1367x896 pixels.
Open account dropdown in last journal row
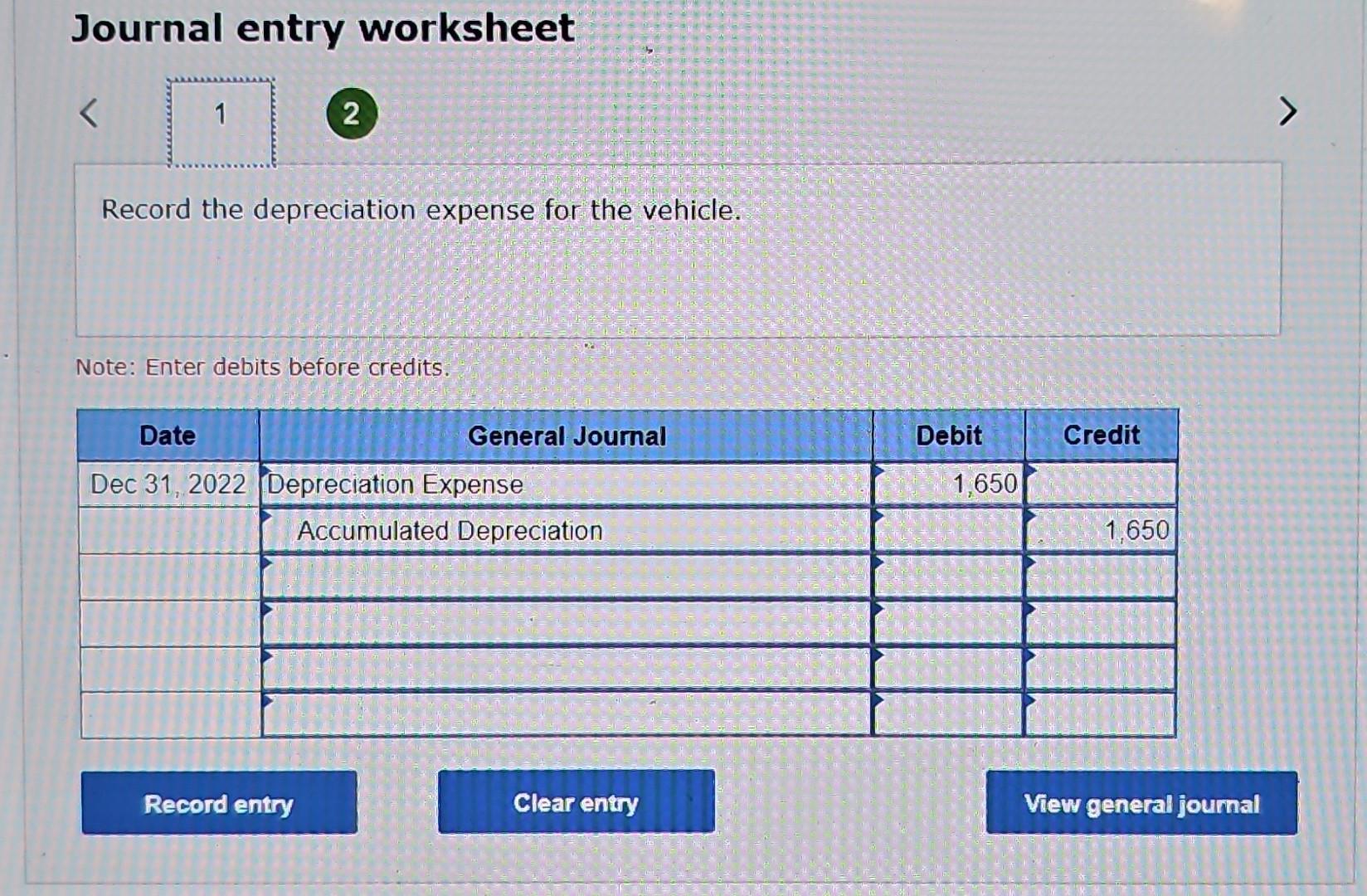click(567, 714)
